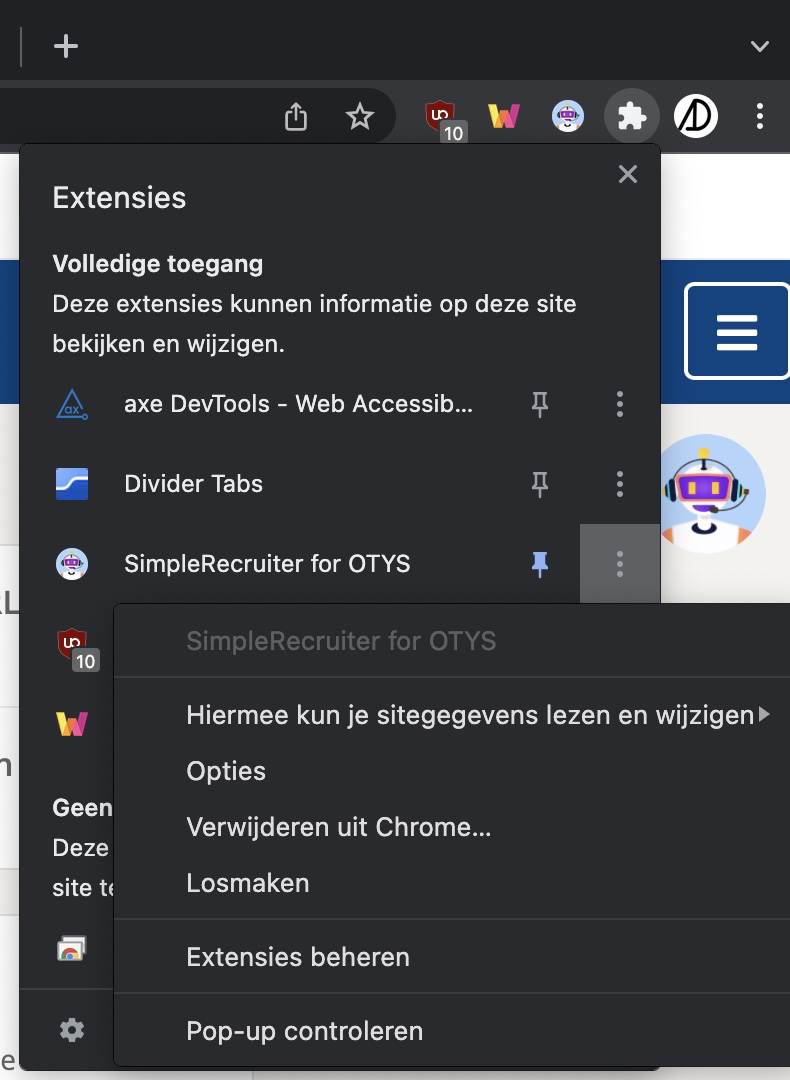Open the Chrome profile avatar
Viewport: 790px width, 1080px height.
pyautogui.click(x=696, y=116)
